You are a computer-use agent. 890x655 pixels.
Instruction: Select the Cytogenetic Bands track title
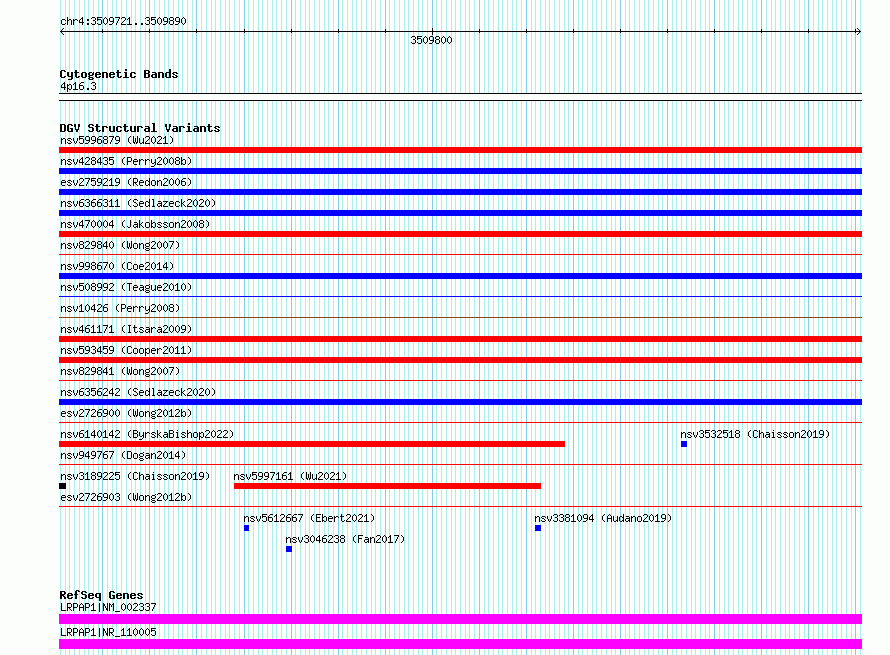click(x=119, y=74)
